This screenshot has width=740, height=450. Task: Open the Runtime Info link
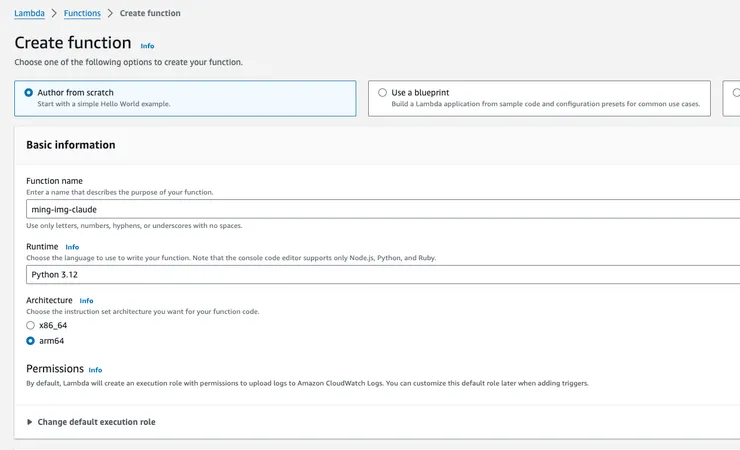point(72,246)
